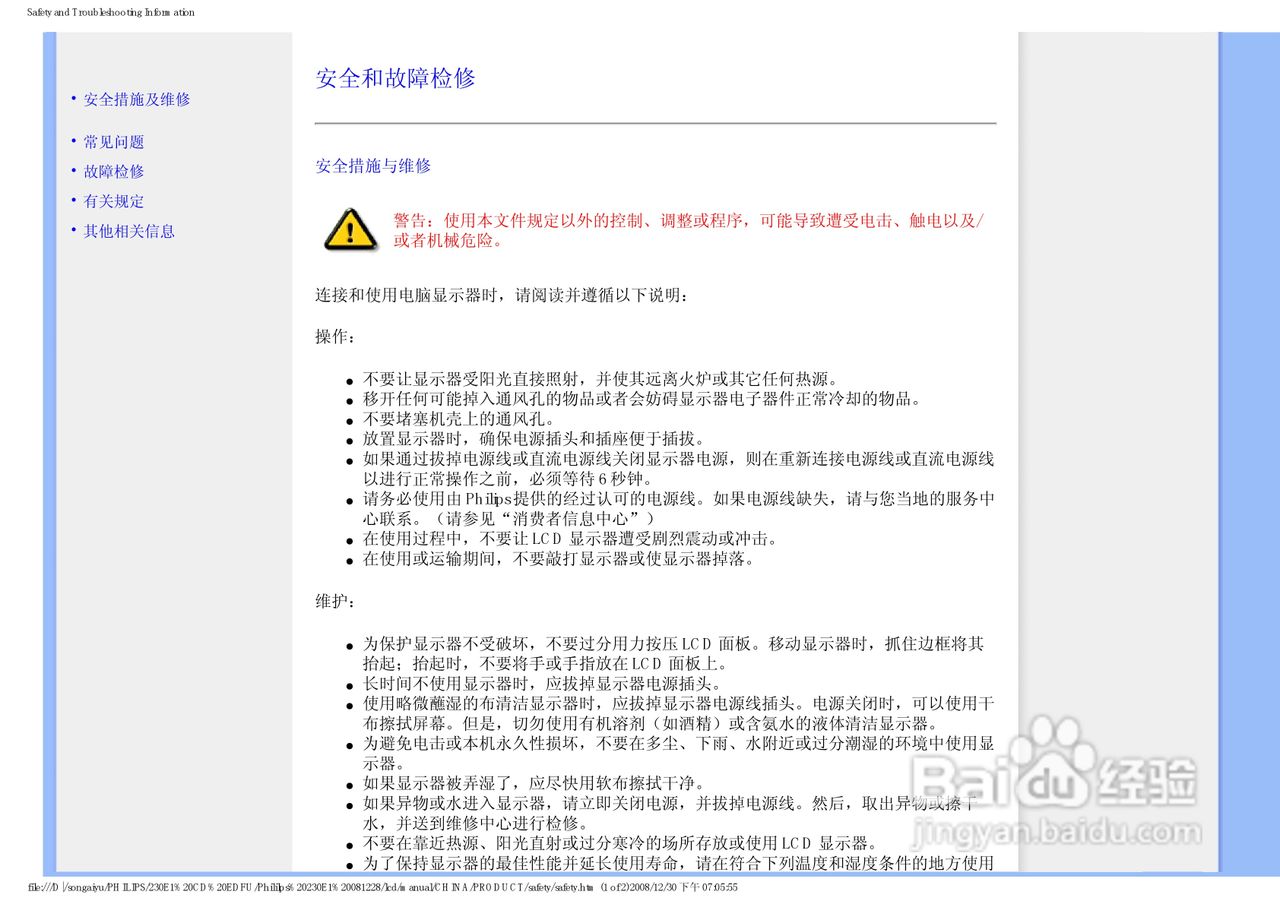Screen dimensions: 1280x904
Task: Click the sentence 连接和使用电脑显示器时，请阅读并遵循以下说明：
Action: pos(502,296)
